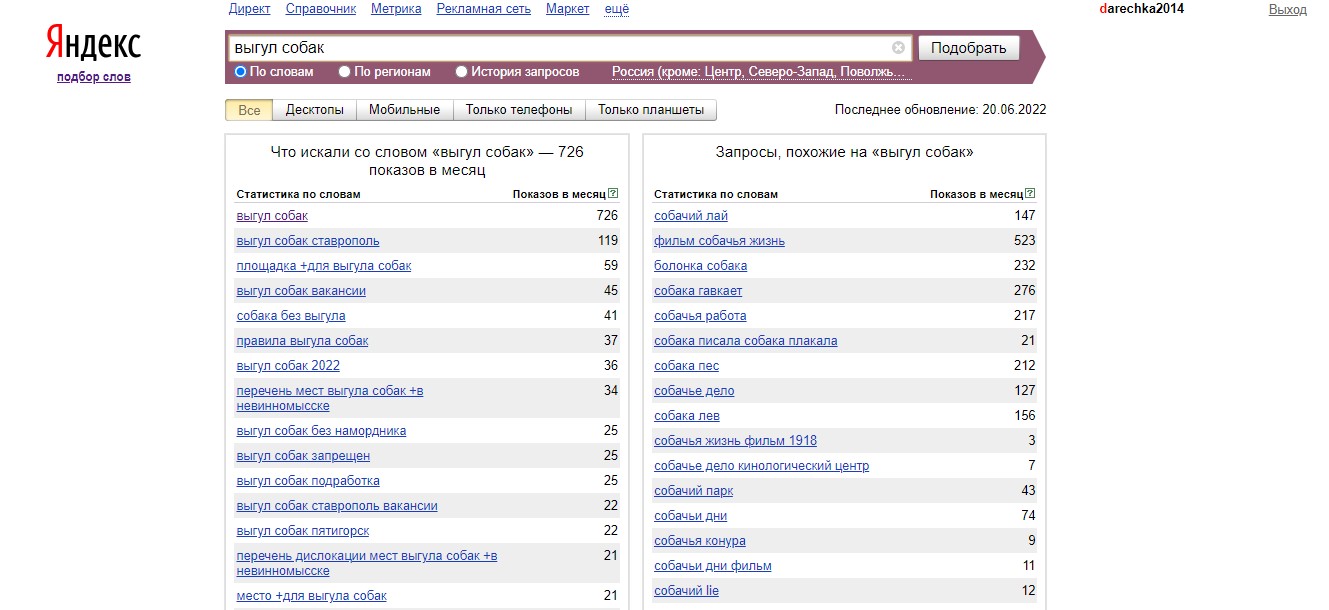The height and width of the screenshot is (610, 1329).
Task: Click the help icon in the left statistics column
Action: click(x=613, y=194)
